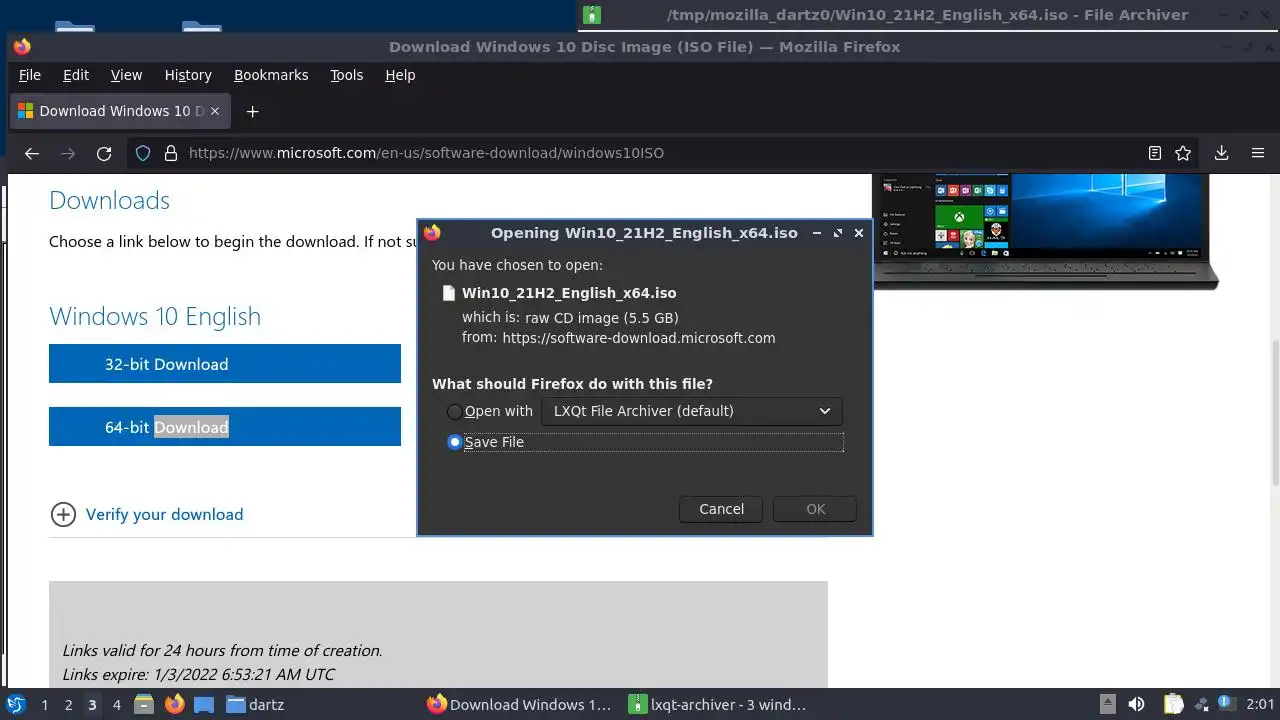Toggle Reader View in address bar
This screenshot has width=1280, height=720.
[x=1155, y=153]
